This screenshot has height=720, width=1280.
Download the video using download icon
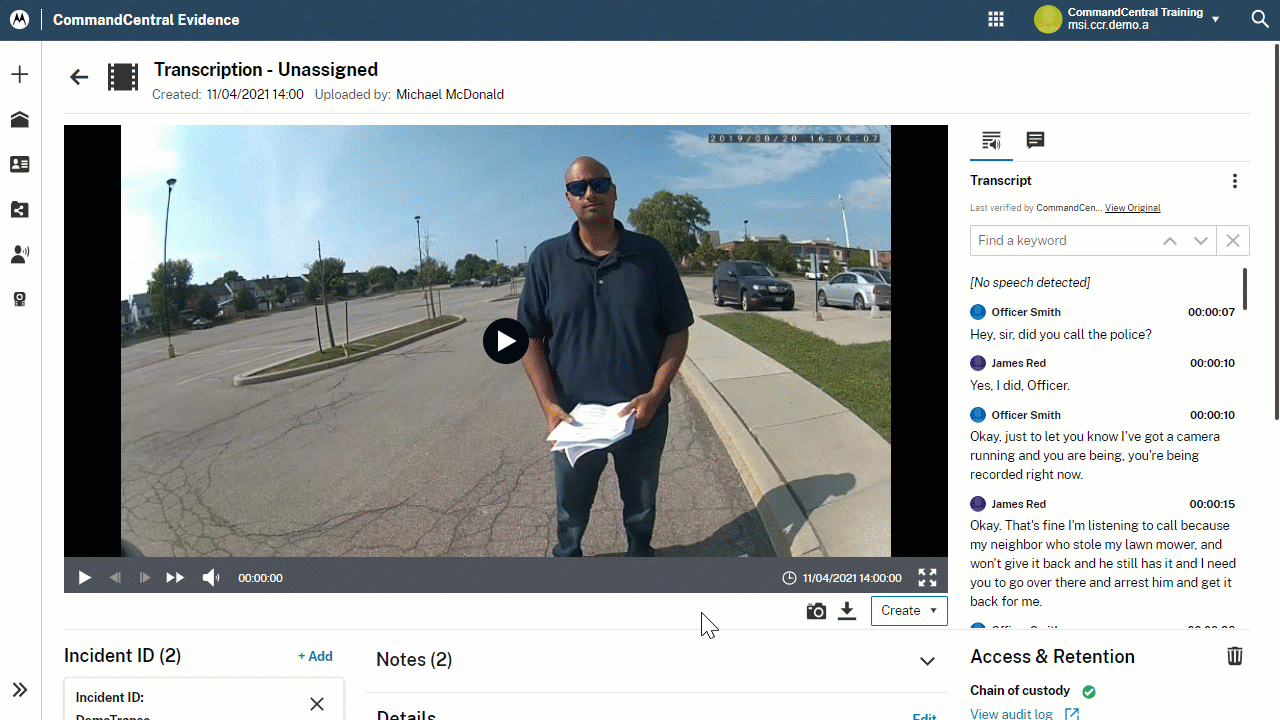[847, 611]
